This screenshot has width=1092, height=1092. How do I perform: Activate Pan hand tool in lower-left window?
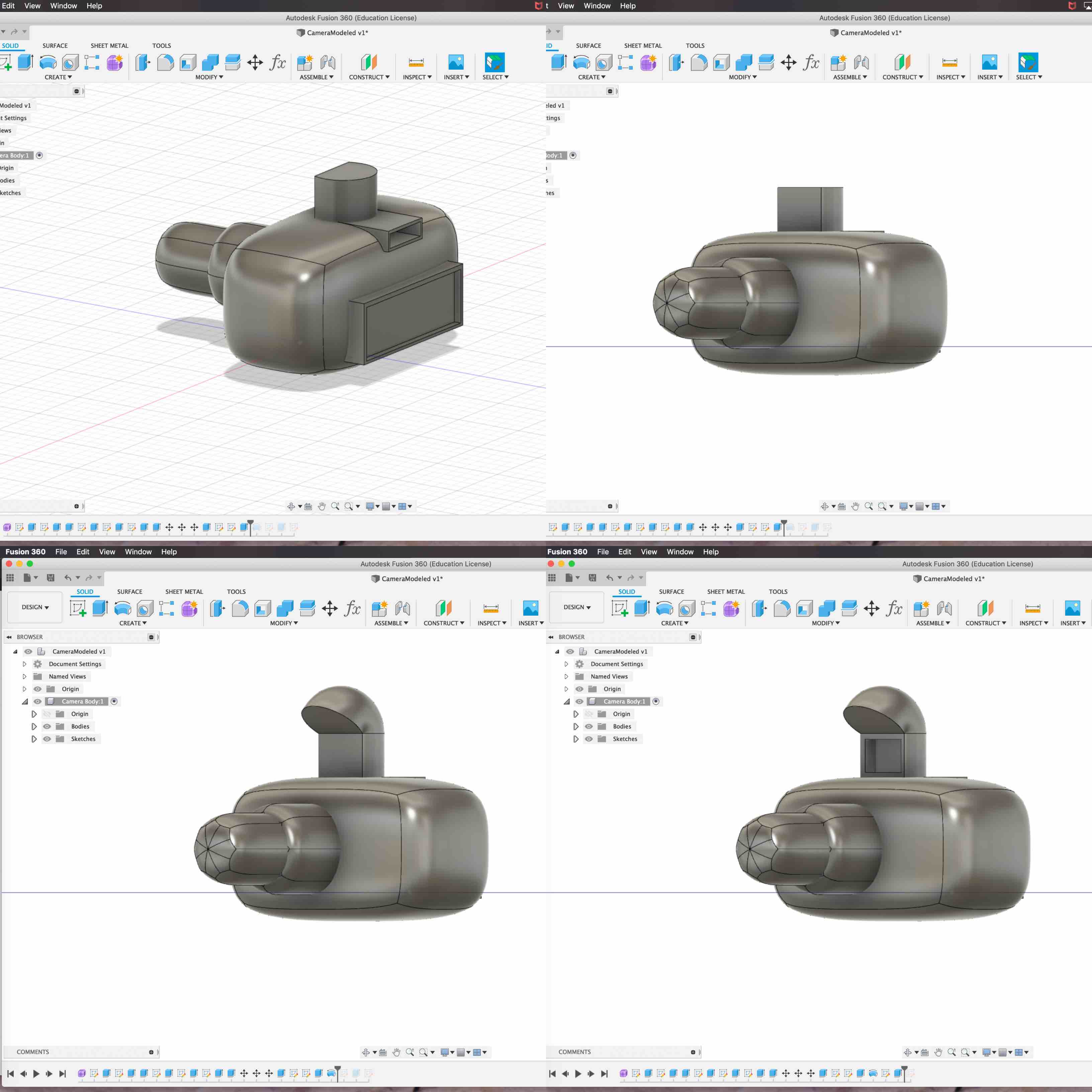click(x=396, y=1053)
